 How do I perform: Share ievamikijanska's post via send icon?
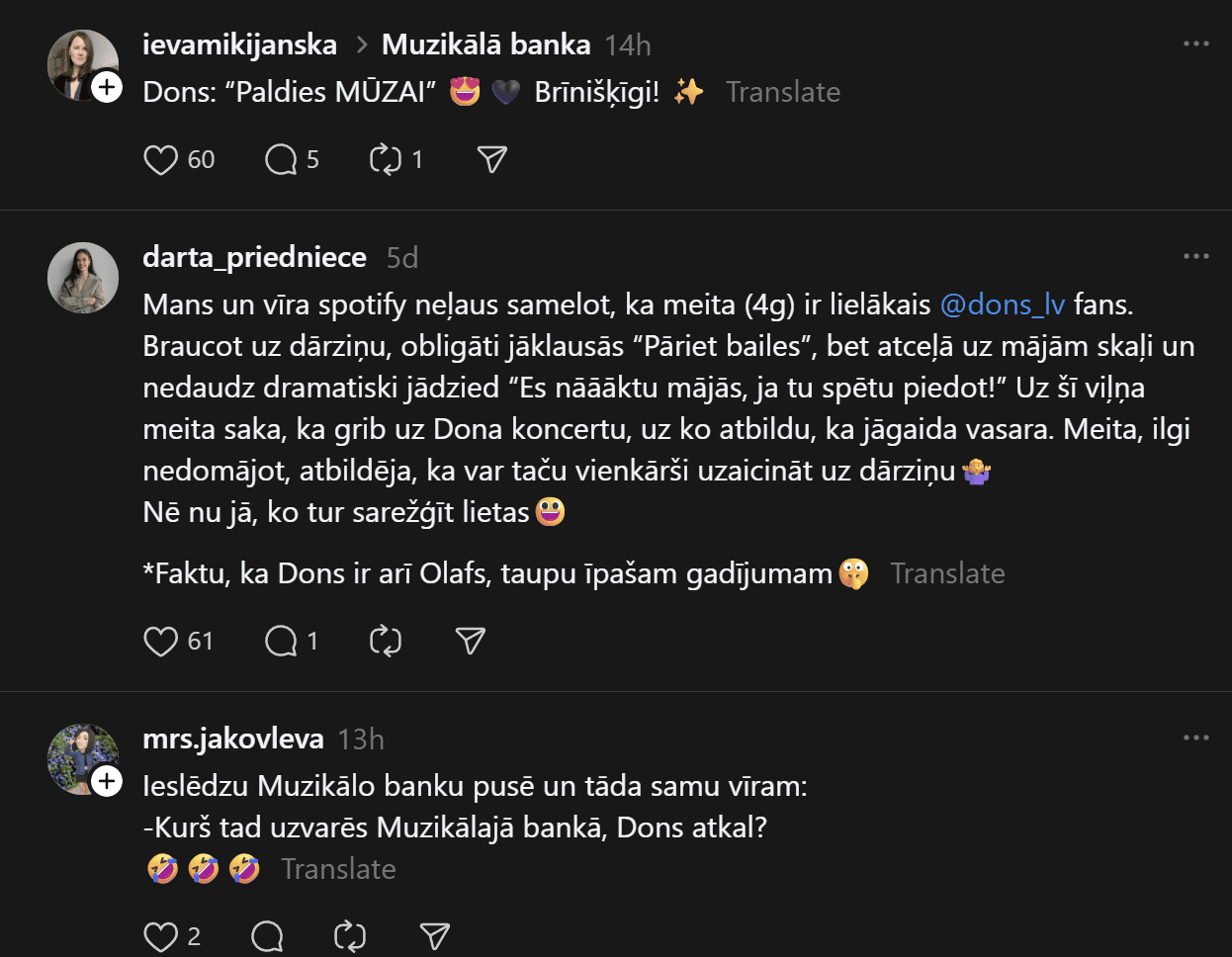click(491, 160)
